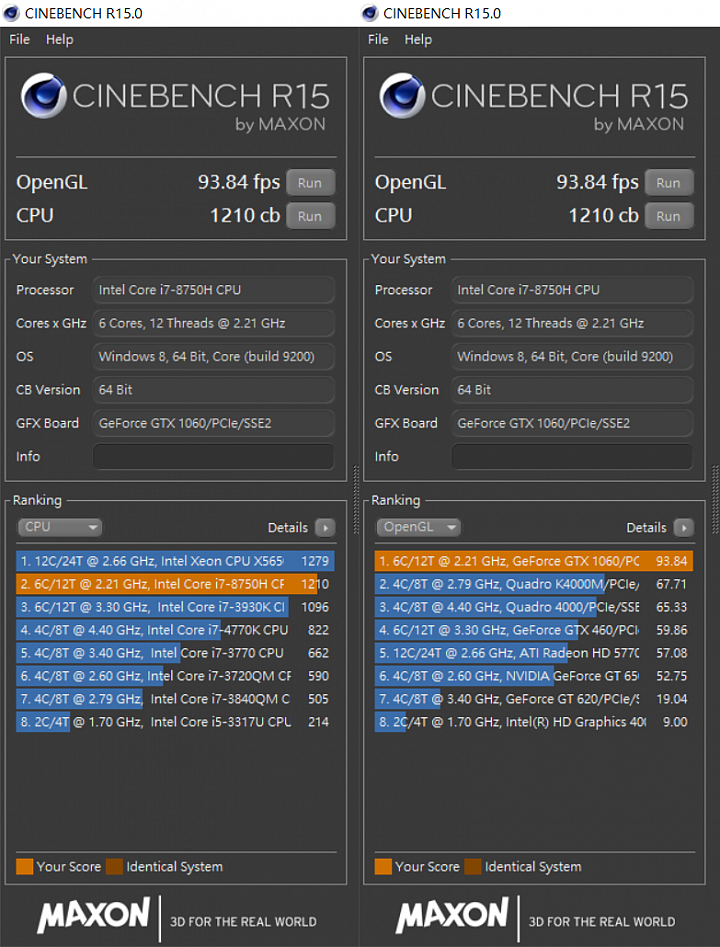Select GeForce GTX 460 OpenGL ranking row
Viewport: 720px width, 947px height.
coord(534,630)
